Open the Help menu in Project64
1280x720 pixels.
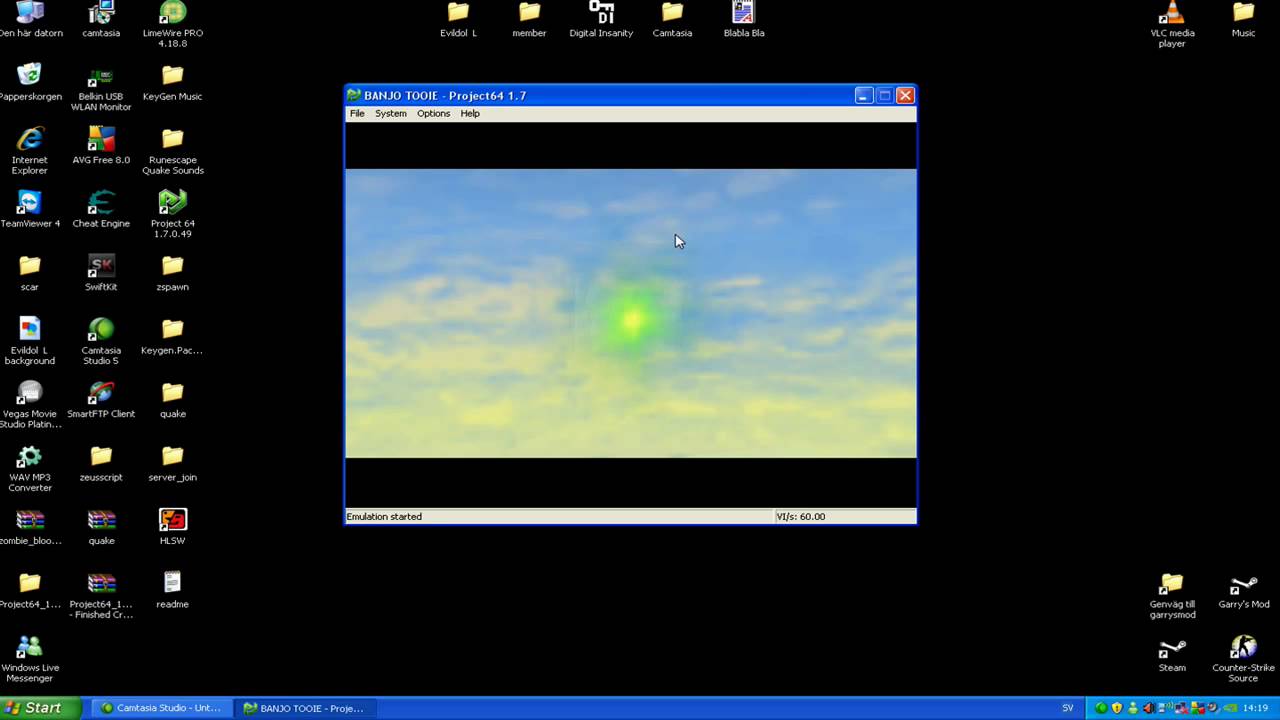click(470, 113)
